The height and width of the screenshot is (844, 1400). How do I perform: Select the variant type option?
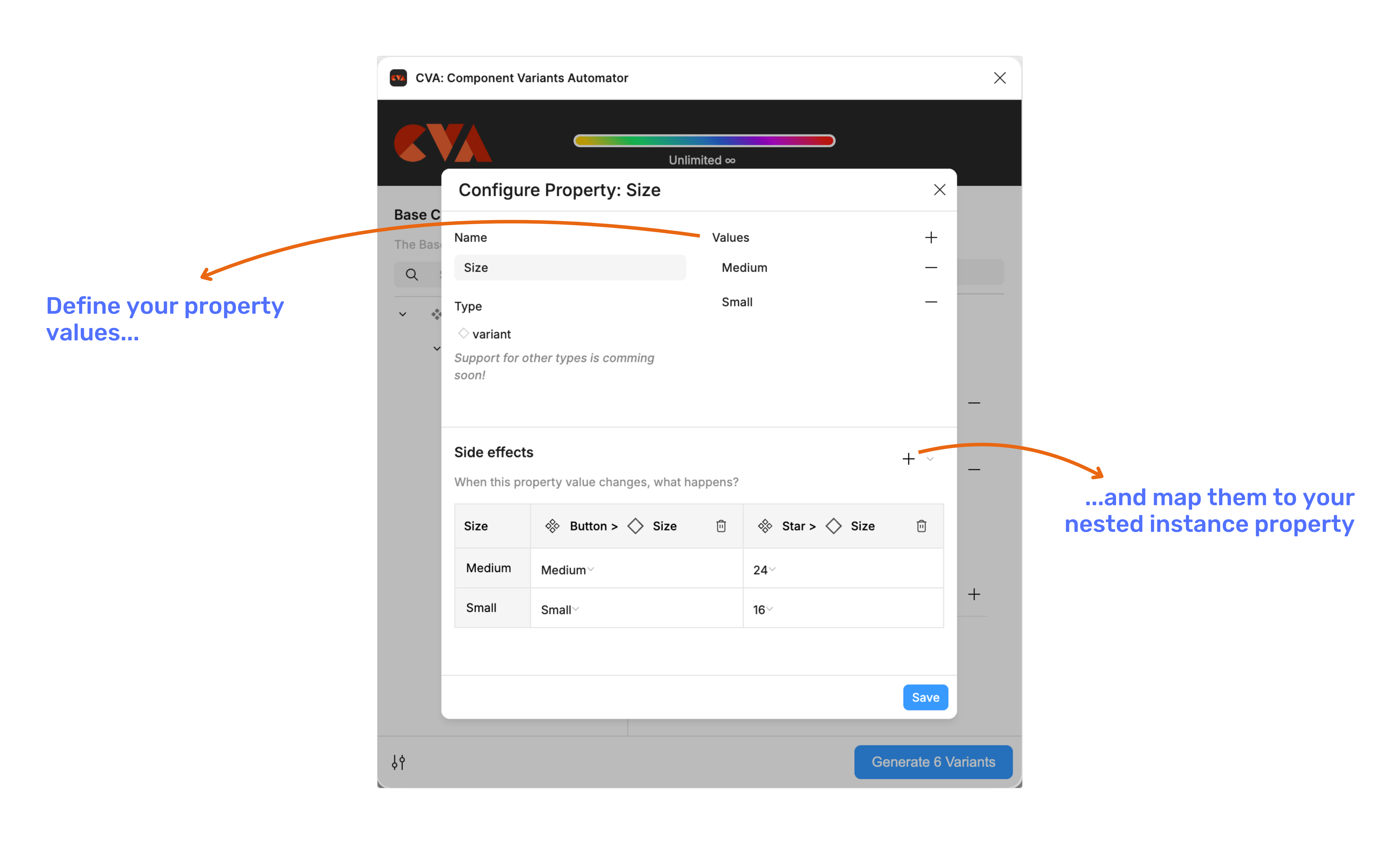click(x=485, y=334)
